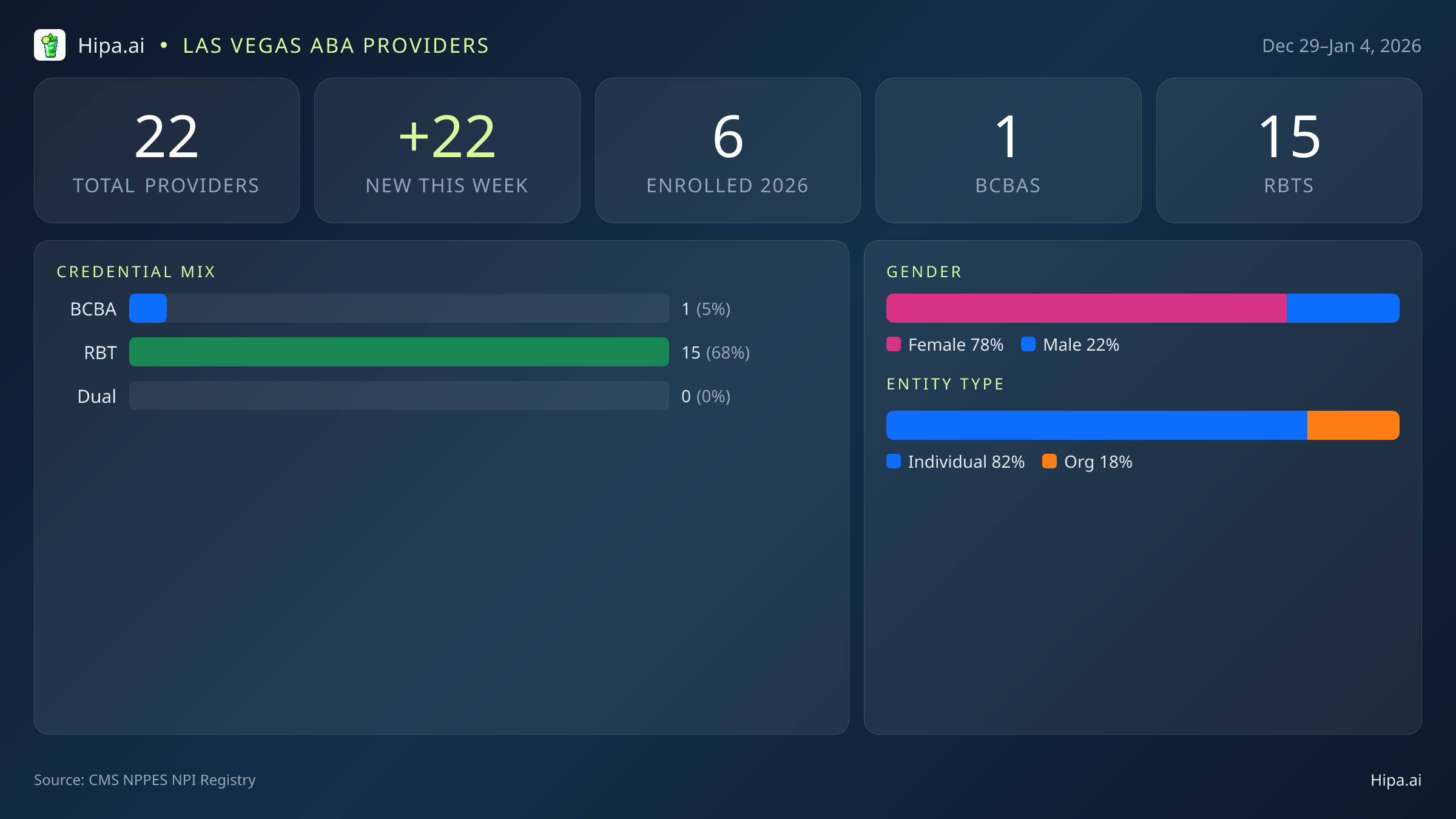Click the empty Dual credential bar
1456x819 pixels.
coord(399,396)
